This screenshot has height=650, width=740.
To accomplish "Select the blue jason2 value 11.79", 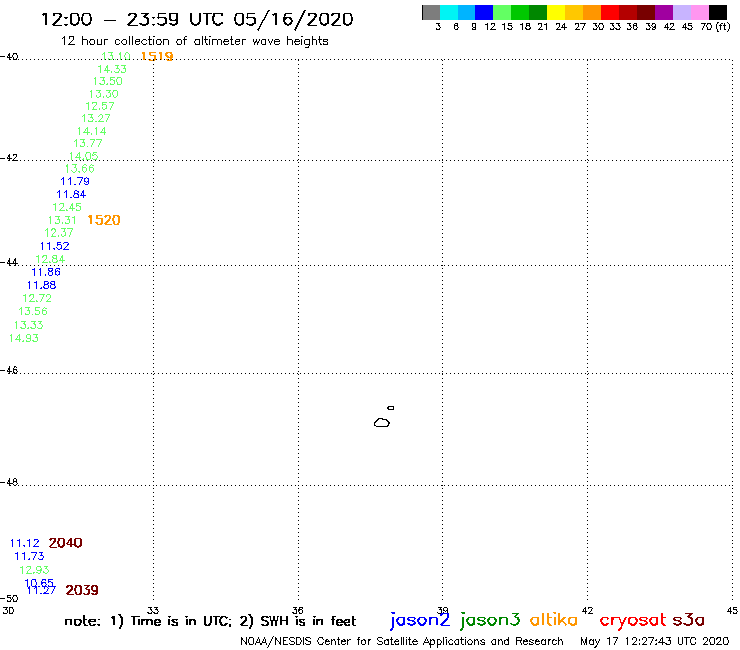I will tap(75, 181).
